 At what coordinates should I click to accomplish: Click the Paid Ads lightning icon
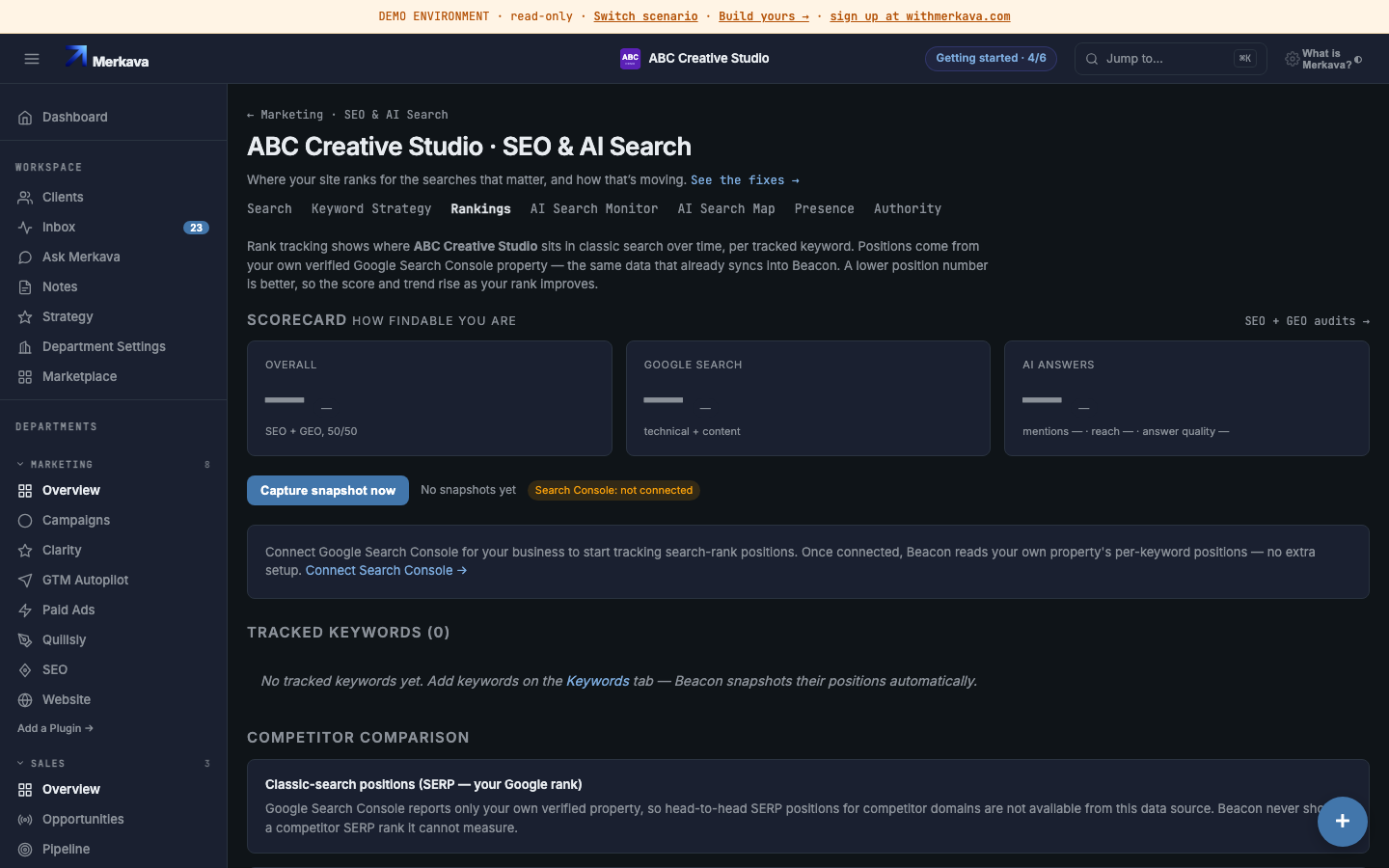pyautogui.click(x=25, y=610)
